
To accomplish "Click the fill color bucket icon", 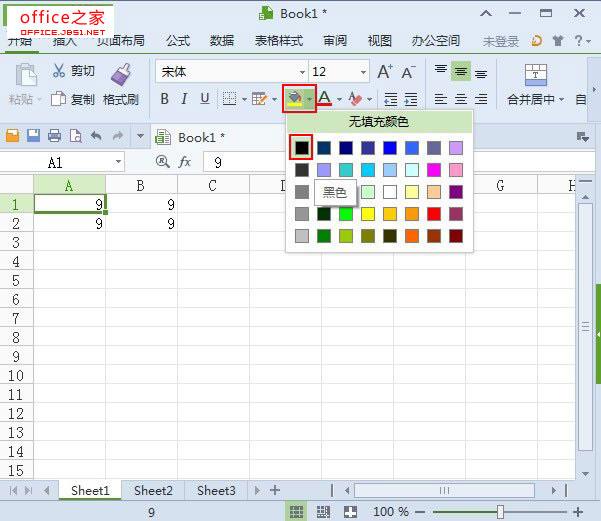I will [295, 98].
